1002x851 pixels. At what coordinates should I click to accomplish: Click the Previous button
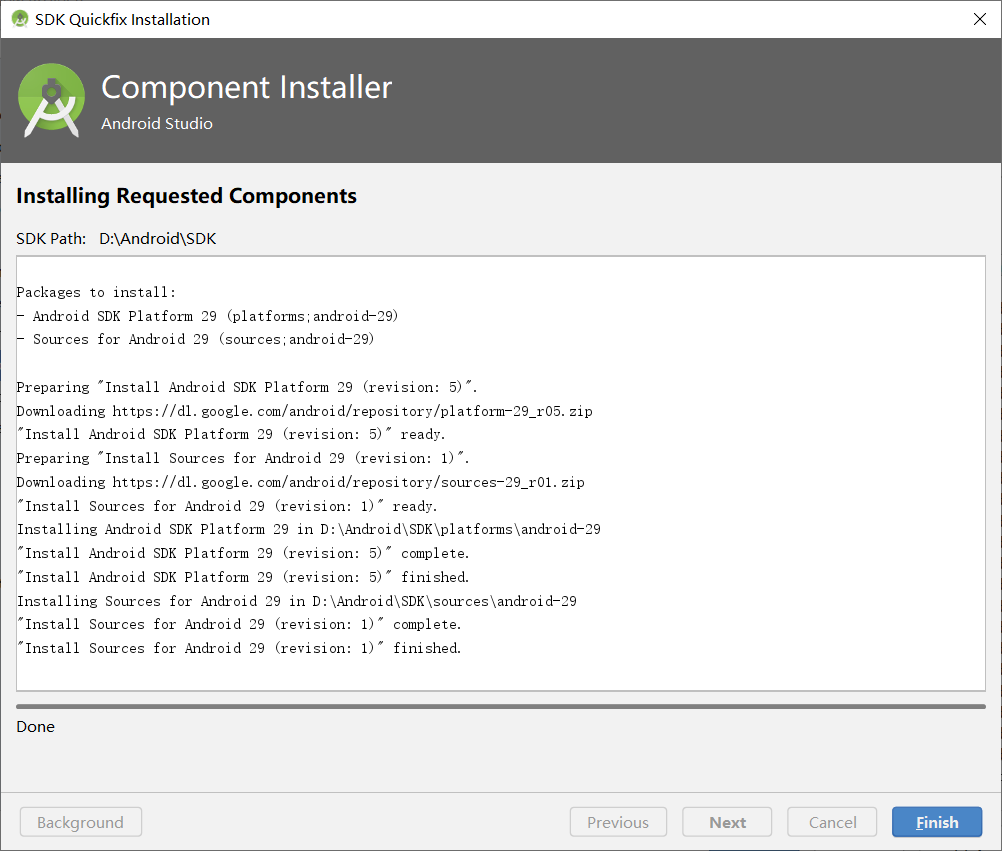pos(618,822)
